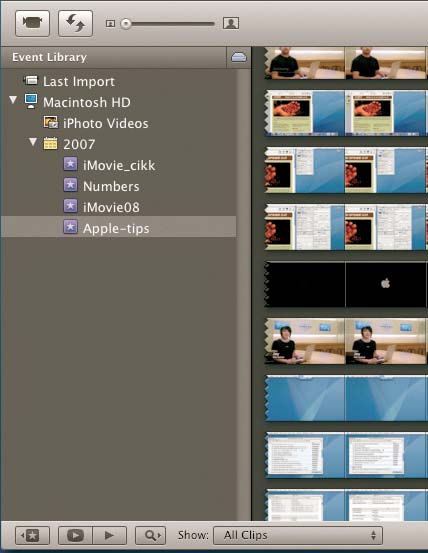Select Last Import in Event Library
Viewport: 428px width, 553px height.
[x=79, y=81]
